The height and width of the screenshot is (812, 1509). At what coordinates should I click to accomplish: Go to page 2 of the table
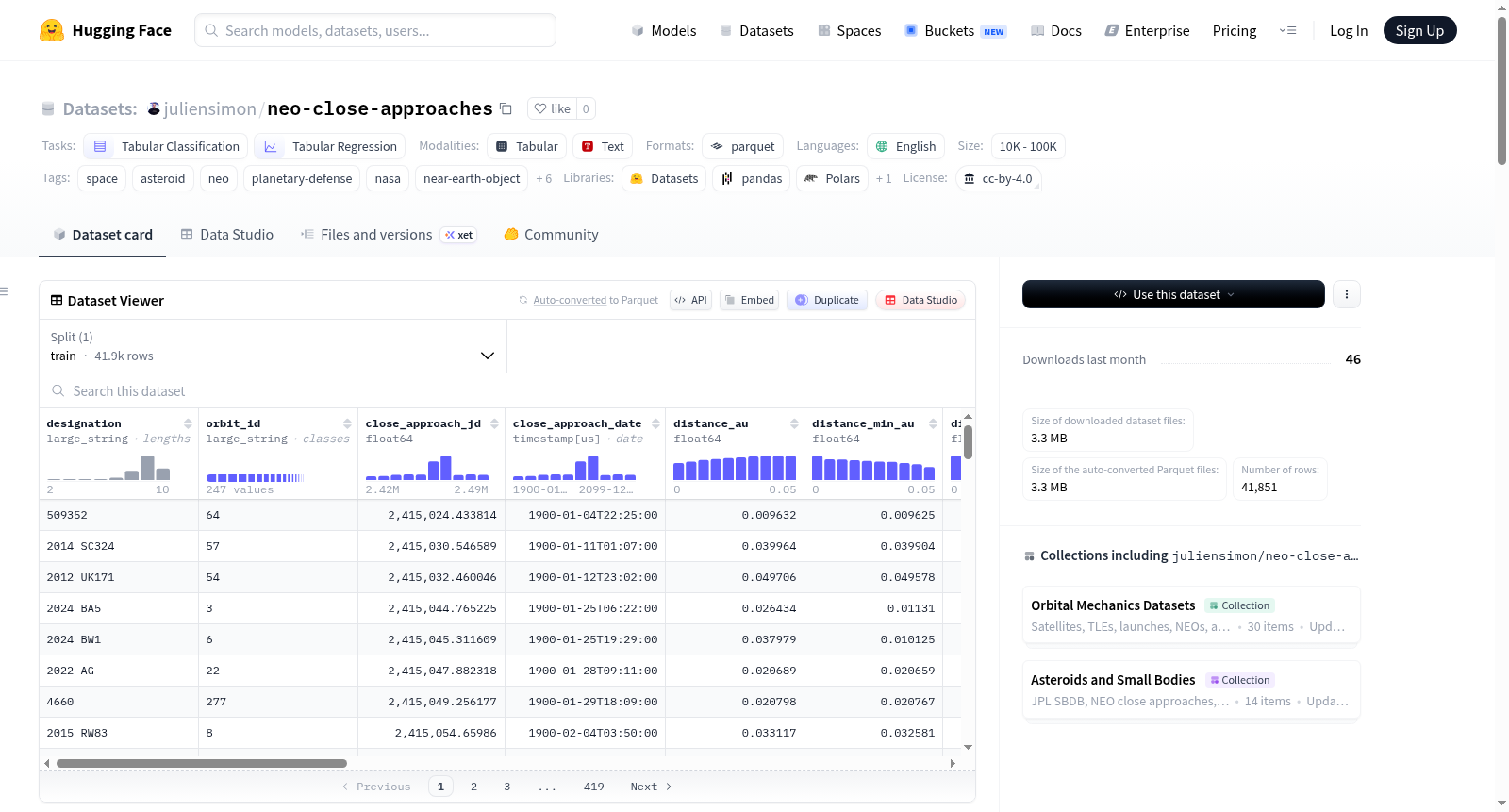[x=473, y=787]
